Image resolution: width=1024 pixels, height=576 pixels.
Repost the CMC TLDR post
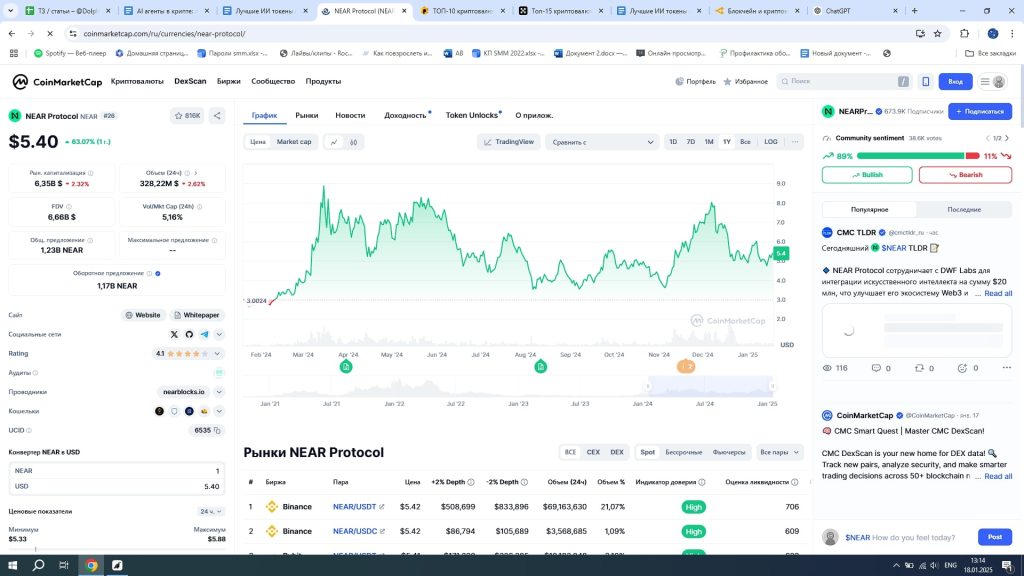(x=920, y=368)
